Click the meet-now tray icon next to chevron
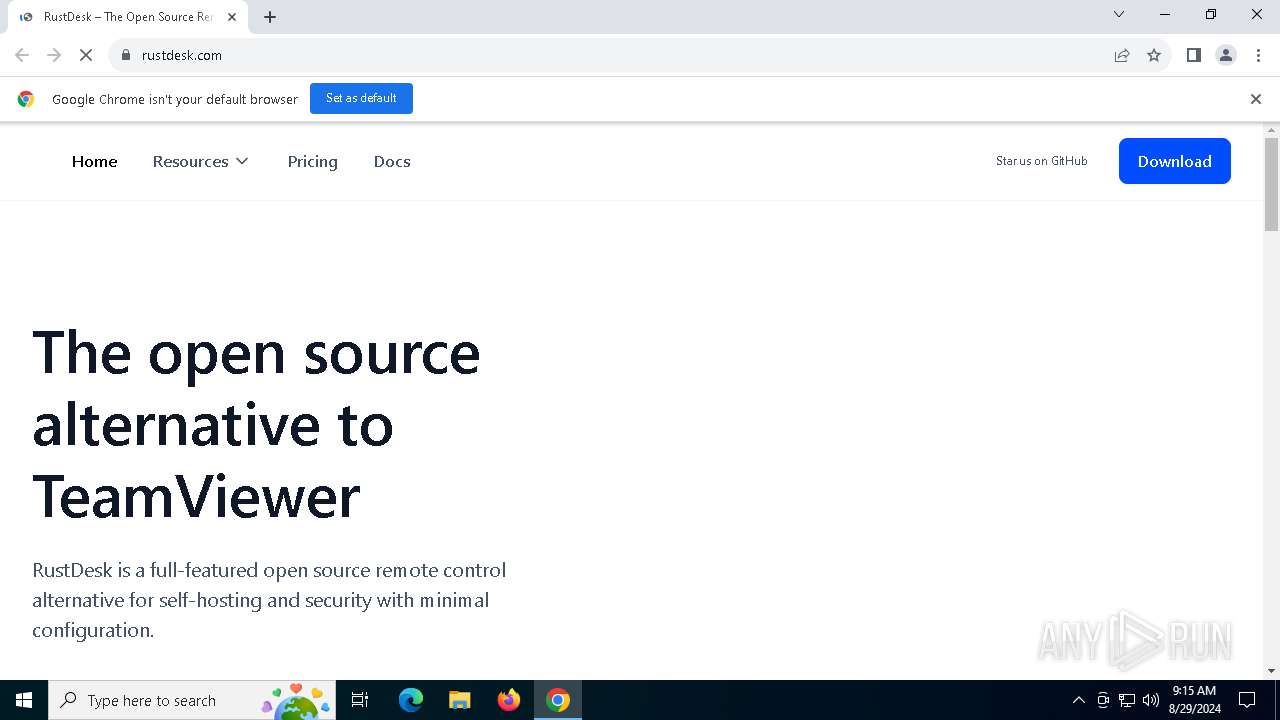 click(x=1103, y=700)
